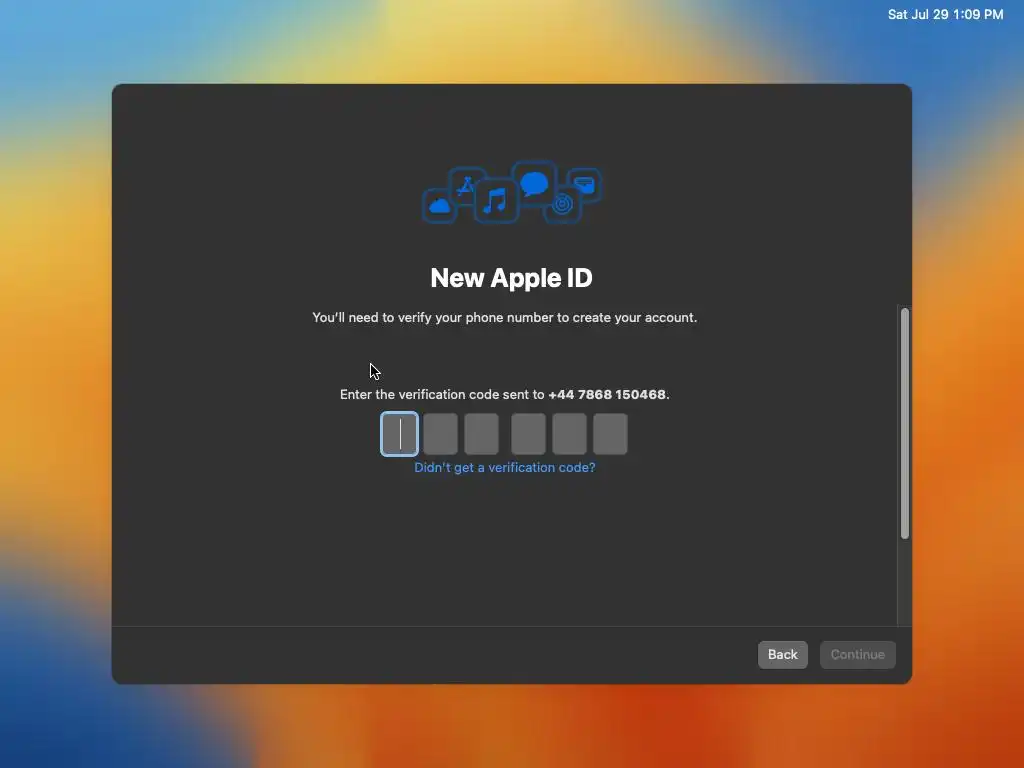This screenshot has height=768, width=1024.
Task: Click the "New Apple ID" heading
Action: (x=511, y=278)
